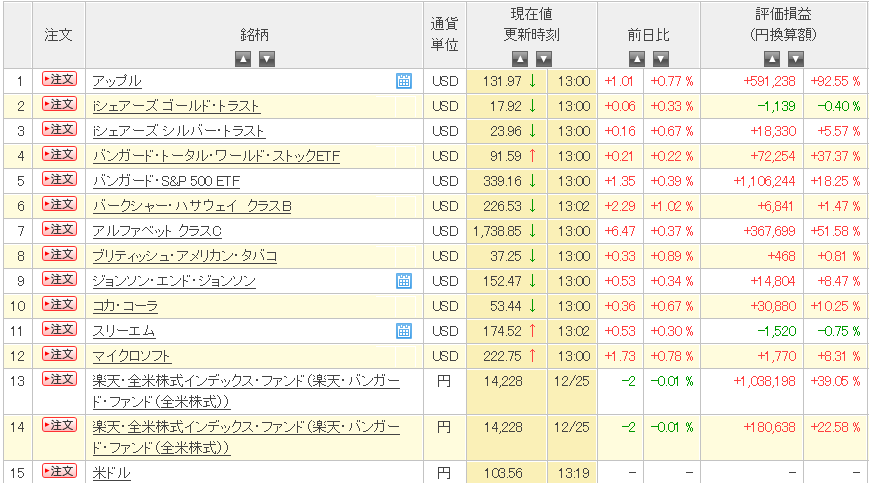
Task: Click 注文 button for iシェアーズ シルバー・トラスト
Action: click(59, 129)
